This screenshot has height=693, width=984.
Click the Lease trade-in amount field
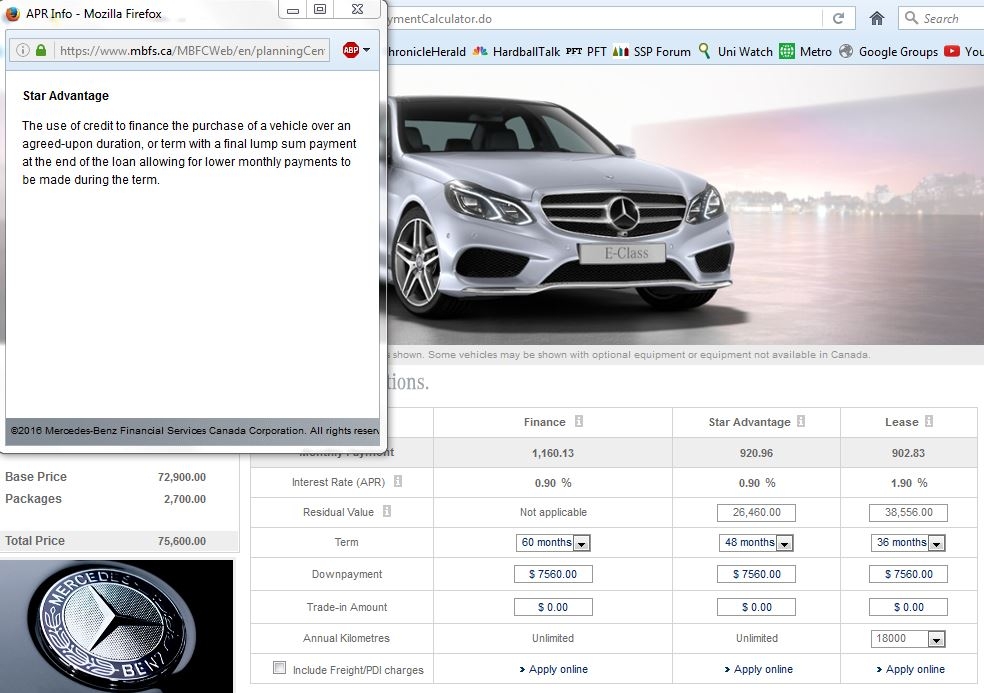(908, 607)
